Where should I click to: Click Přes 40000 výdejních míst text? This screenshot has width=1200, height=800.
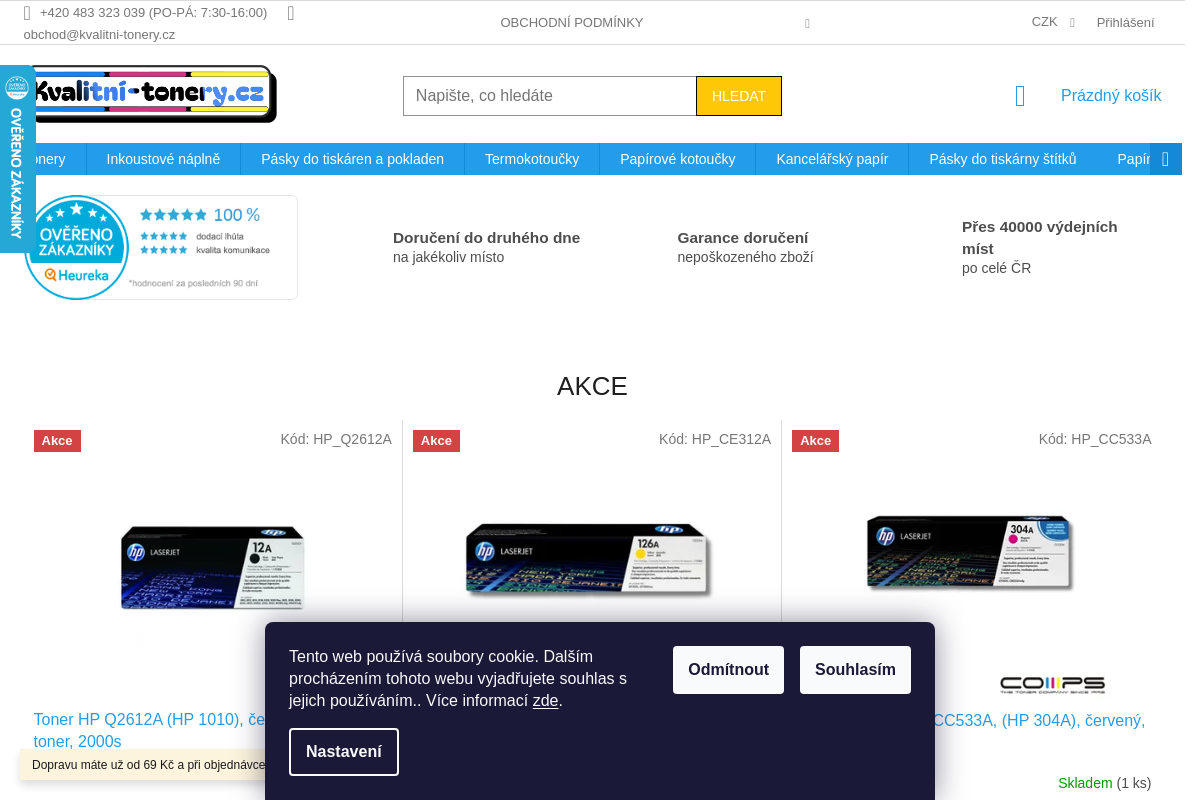[x=1040, y=238]
